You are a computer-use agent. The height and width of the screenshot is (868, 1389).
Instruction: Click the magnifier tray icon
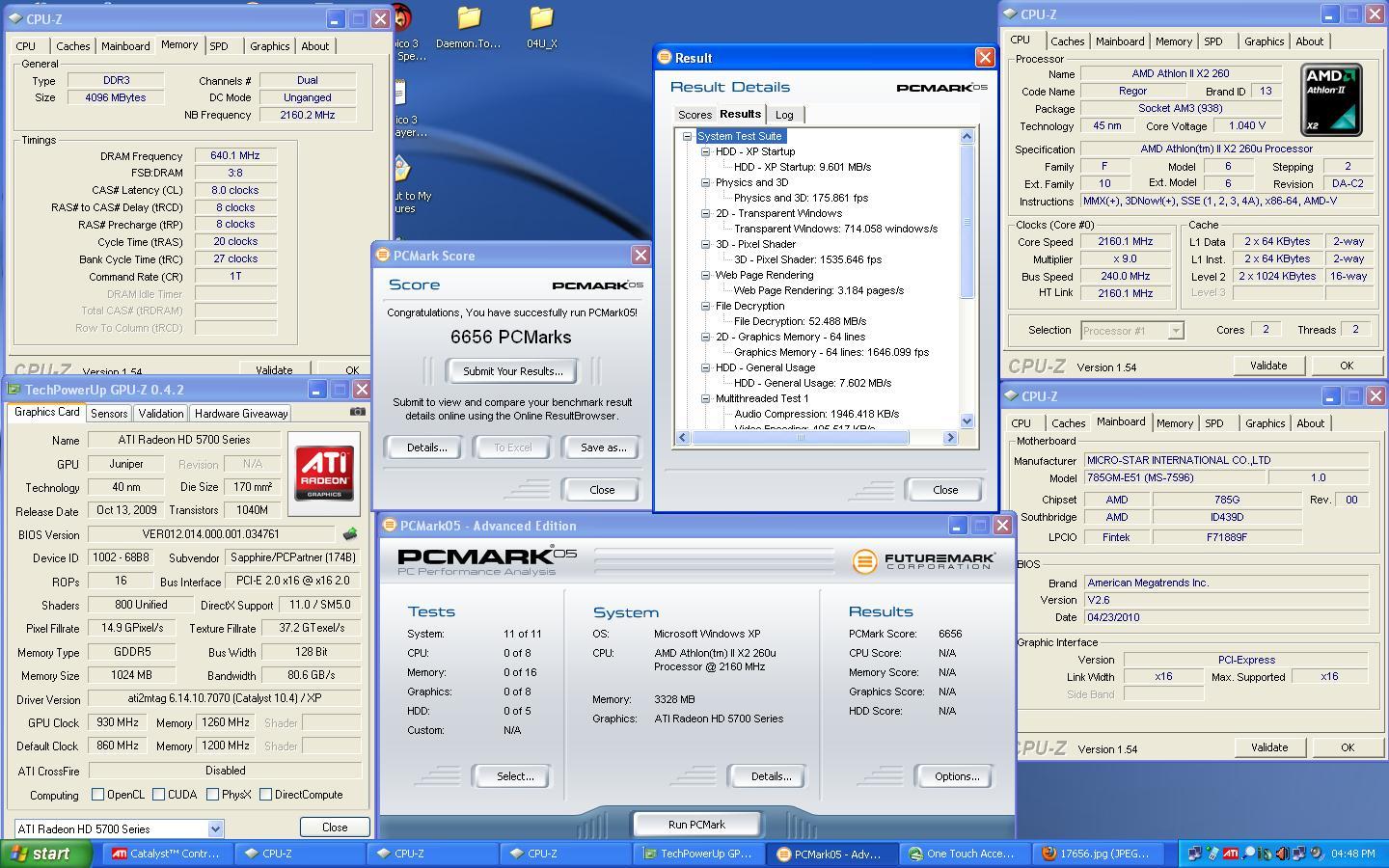pyautogui.click(x=1248, y=854)
